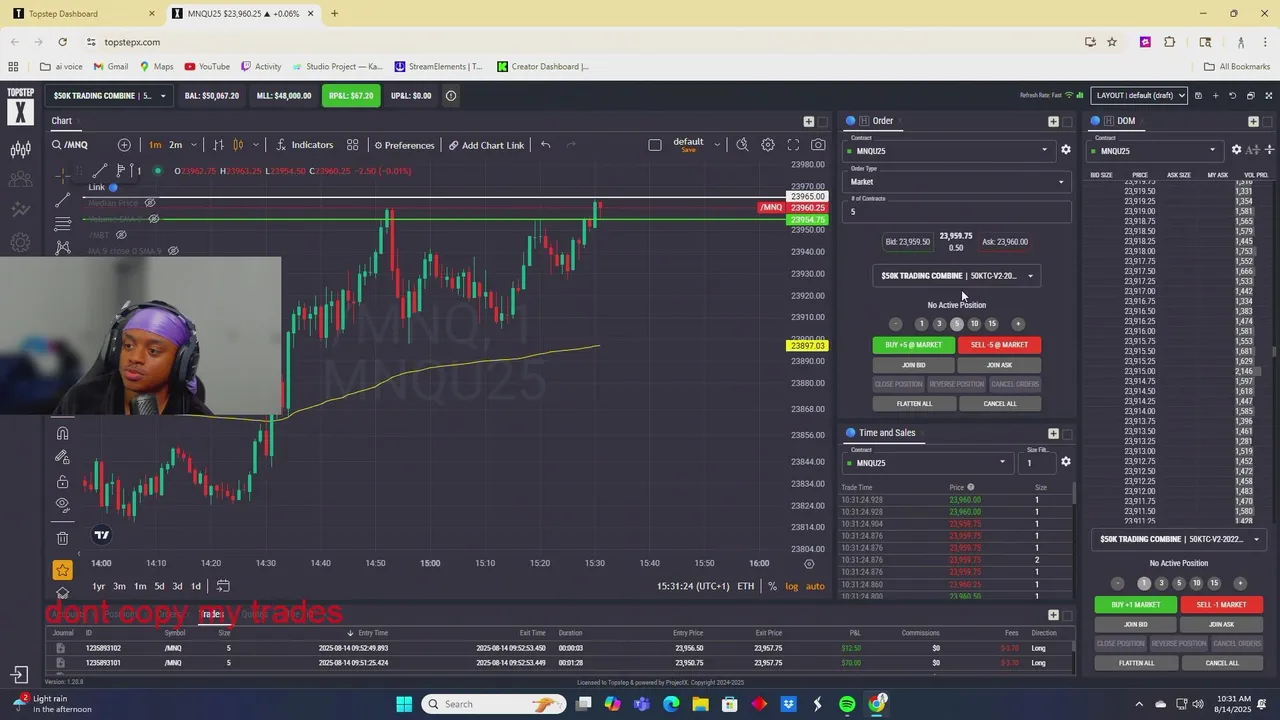
Task: Switch to the Trades tab
Action: coord(211,614)
